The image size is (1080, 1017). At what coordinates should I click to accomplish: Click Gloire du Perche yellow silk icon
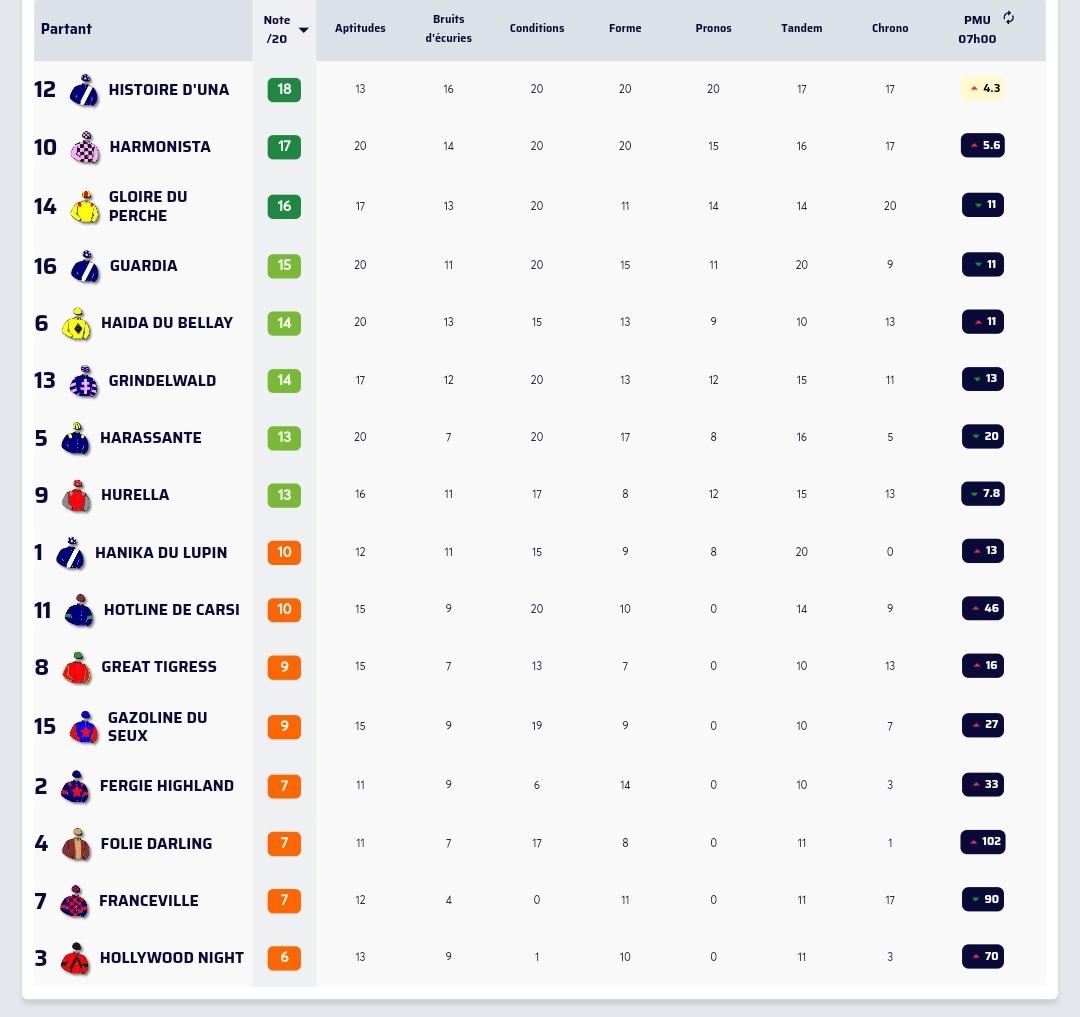85,207
